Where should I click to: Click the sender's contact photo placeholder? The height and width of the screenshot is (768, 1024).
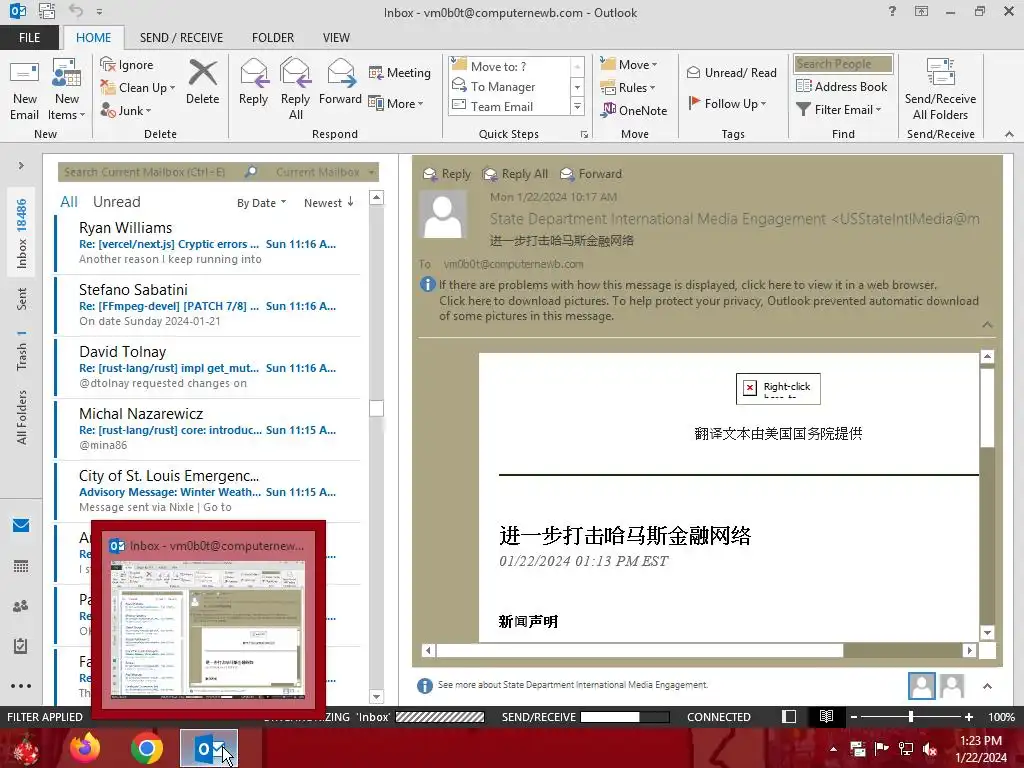coord(443,215)
